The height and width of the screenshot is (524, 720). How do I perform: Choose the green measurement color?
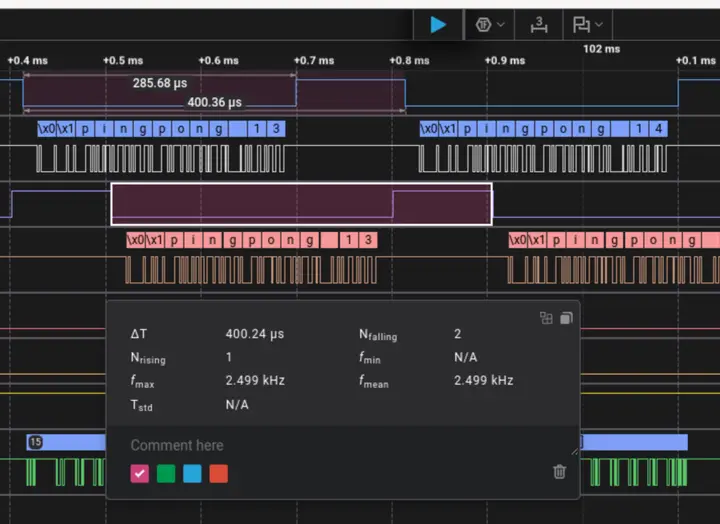click(x=166, y=473)
